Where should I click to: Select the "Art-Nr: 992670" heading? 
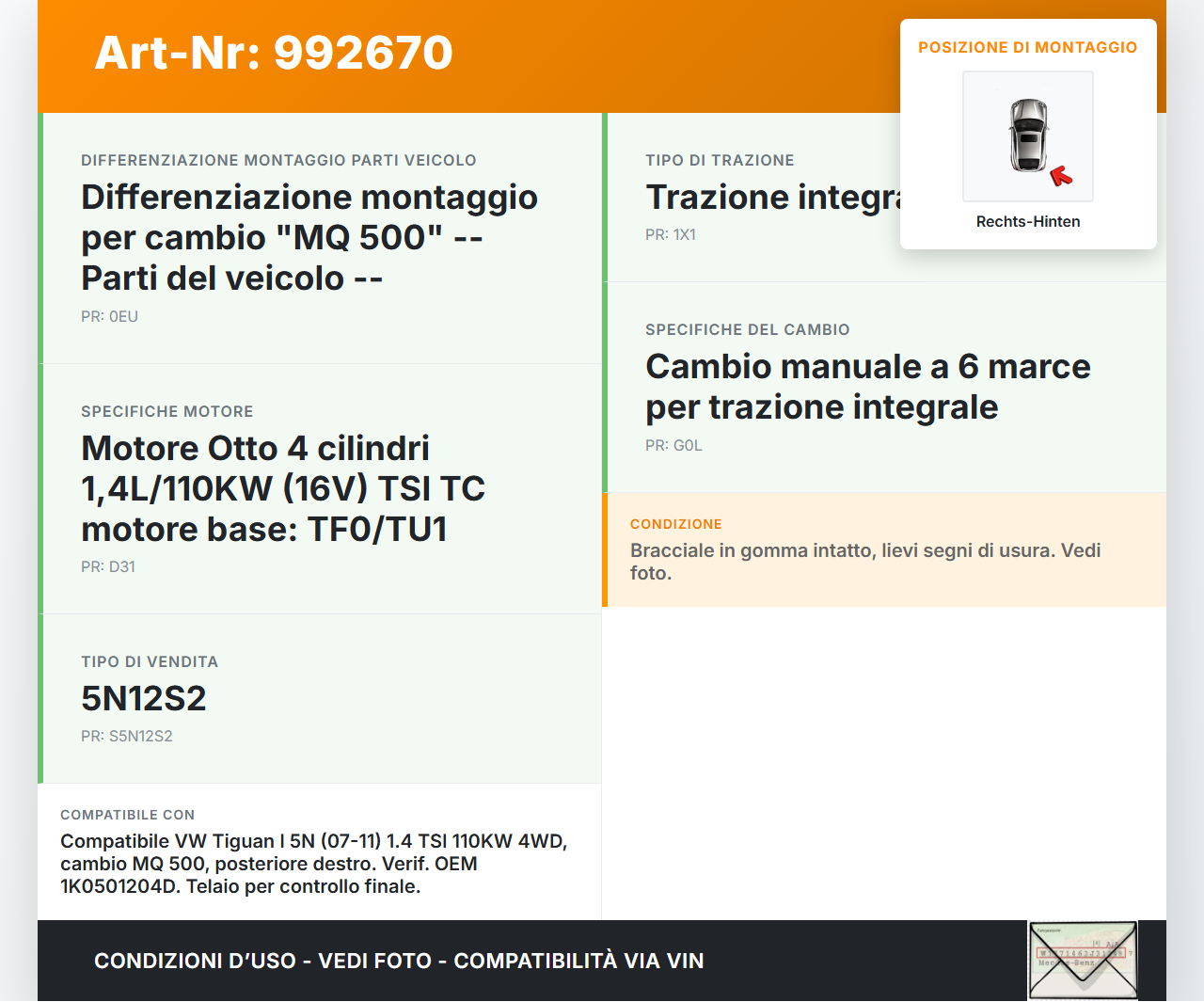[x=274, y=53]
